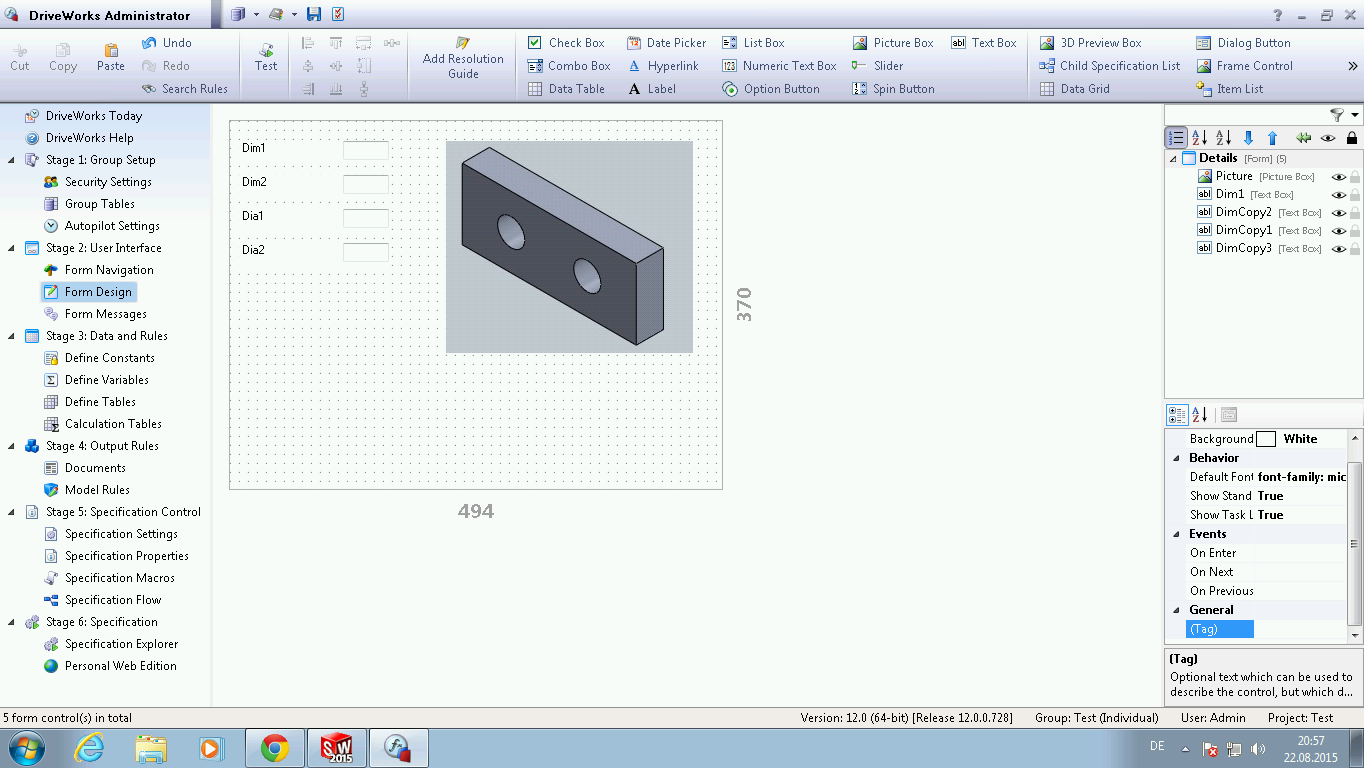This screenshot has width=1364, height=768.
Task: Toggle show-all eye icon in control tree toolbar
Action: 1328,138
